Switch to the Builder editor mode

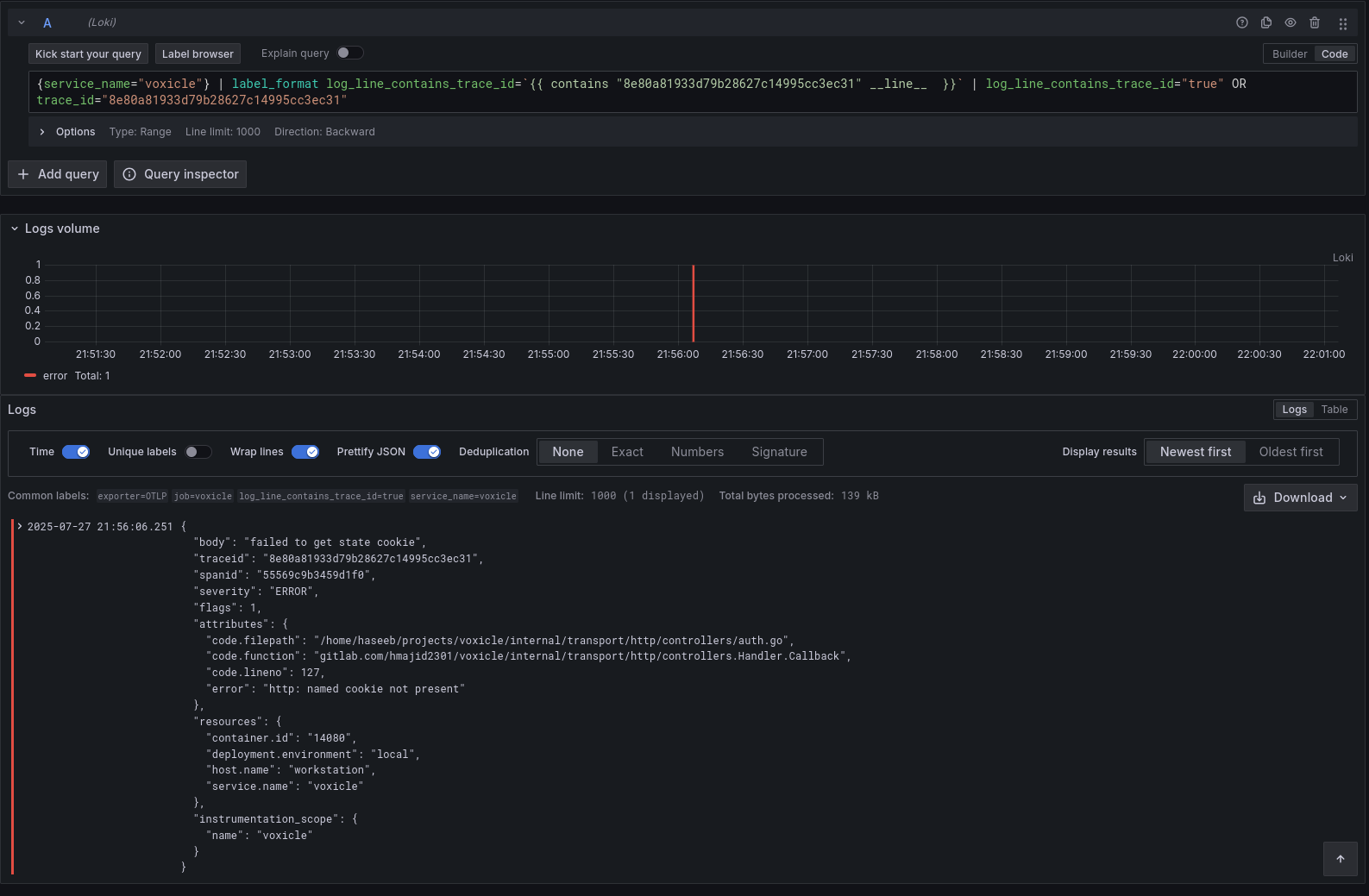(1289, 54)
